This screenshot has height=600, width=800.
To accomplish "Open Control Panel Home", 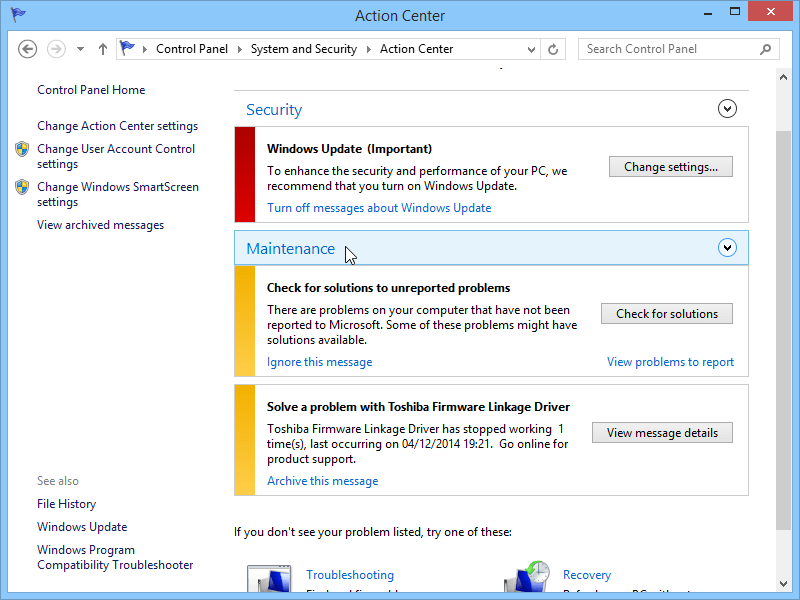I will (91, 90).
